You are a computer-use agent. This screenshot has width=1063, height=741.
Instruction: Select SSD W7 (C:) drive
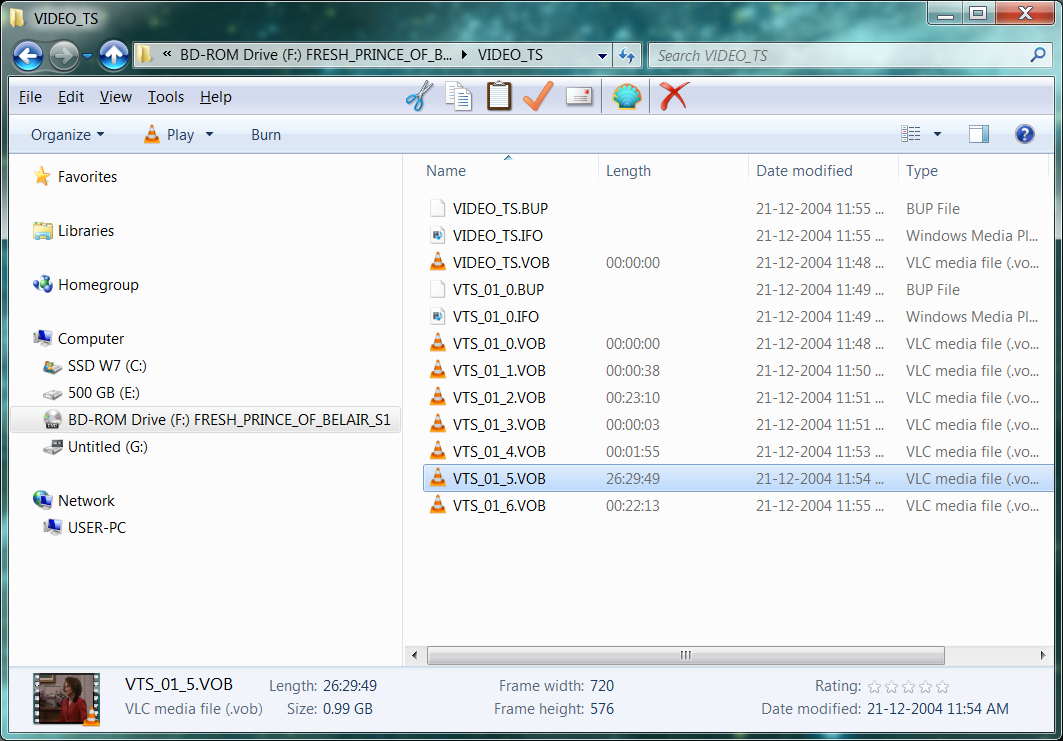106,366
